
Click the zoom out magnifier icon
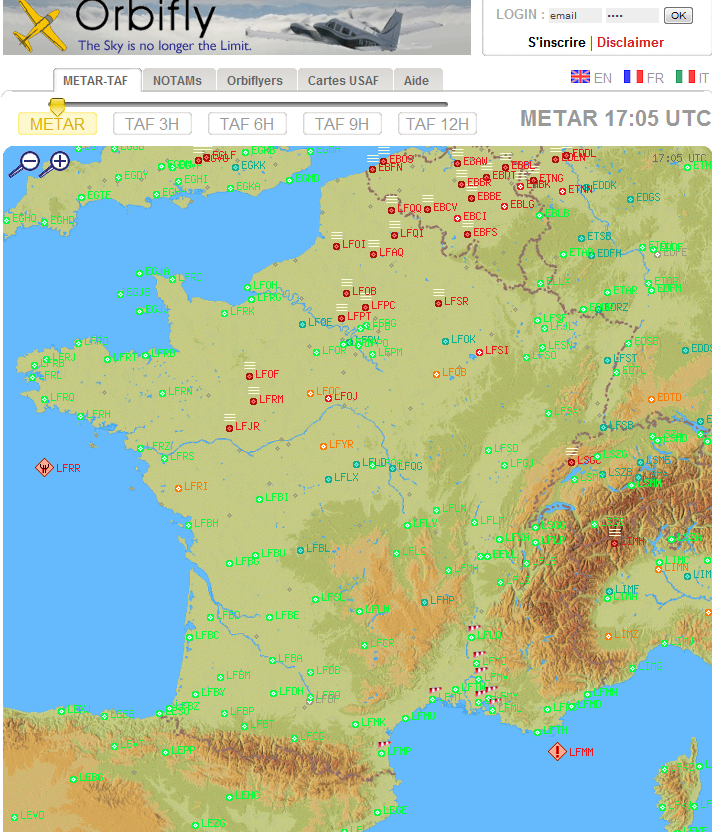(27, 161)
